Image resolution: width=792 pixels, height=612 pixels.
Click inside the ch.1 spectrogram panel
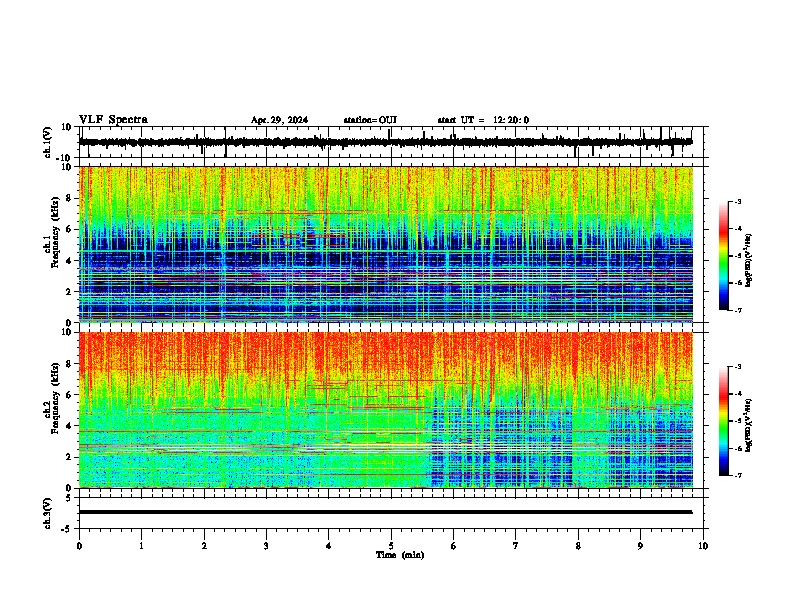click(385, 244)
